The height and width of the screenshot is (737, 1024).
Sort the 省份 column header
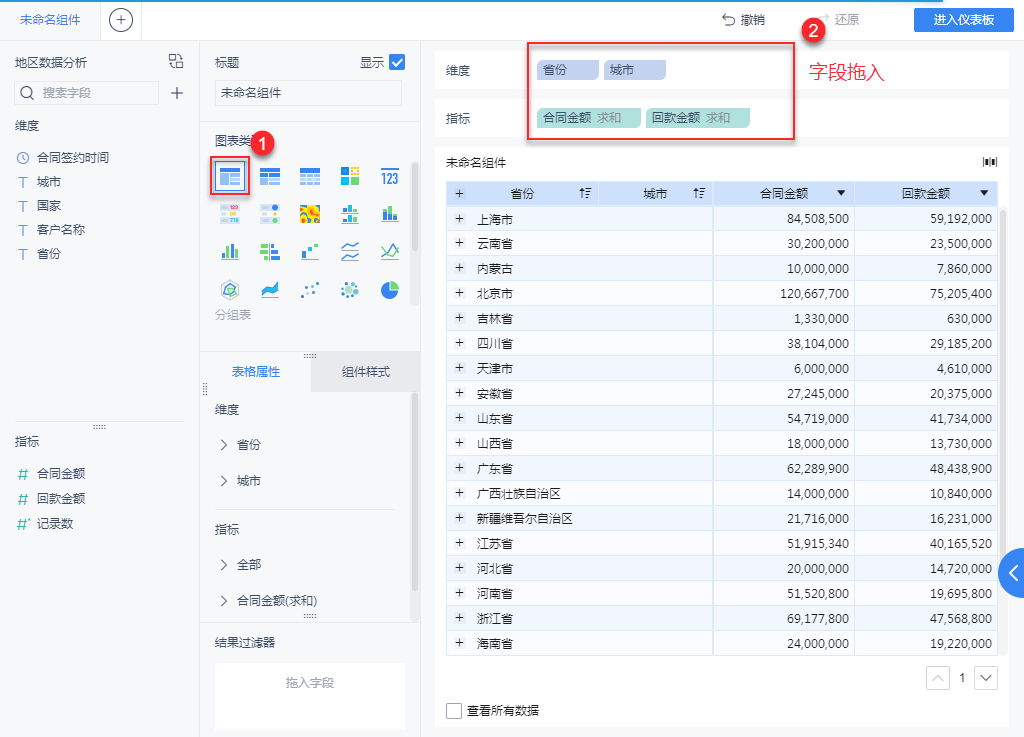(584, 193)
